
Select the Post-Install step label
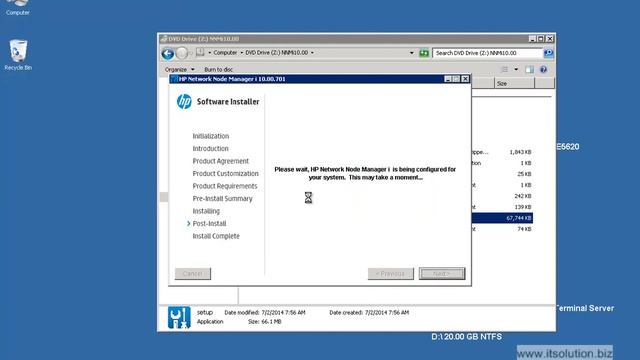click(209, 224)
